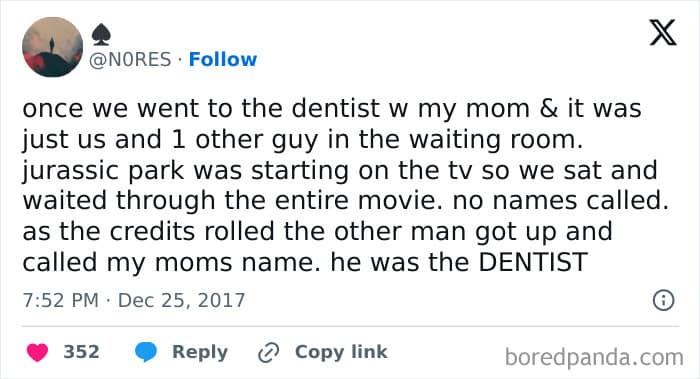Like the tweet with the pink heart
The height and width of the screenshot is (379, 700).
[x=37, y=352]
